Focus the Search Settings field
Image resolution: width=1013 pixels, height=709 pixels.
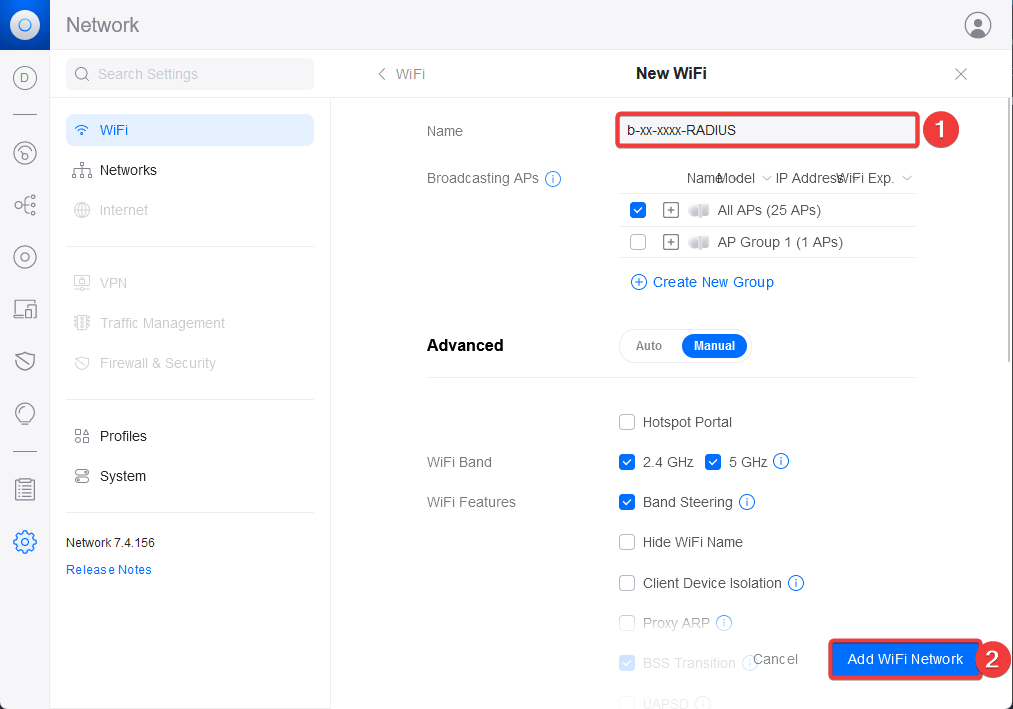pyautogui.click(x=190, y=74)
